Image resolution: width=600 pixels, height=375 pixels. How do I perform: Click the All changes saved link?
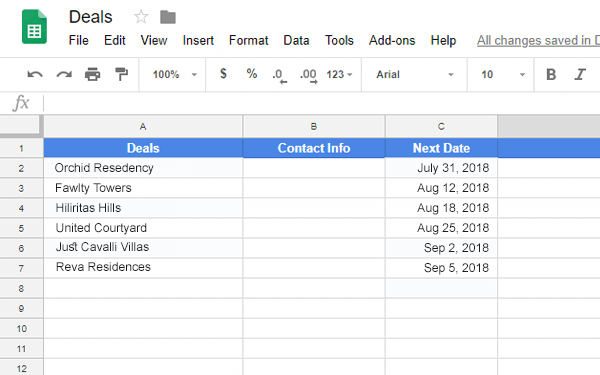[x=538, y=41]
